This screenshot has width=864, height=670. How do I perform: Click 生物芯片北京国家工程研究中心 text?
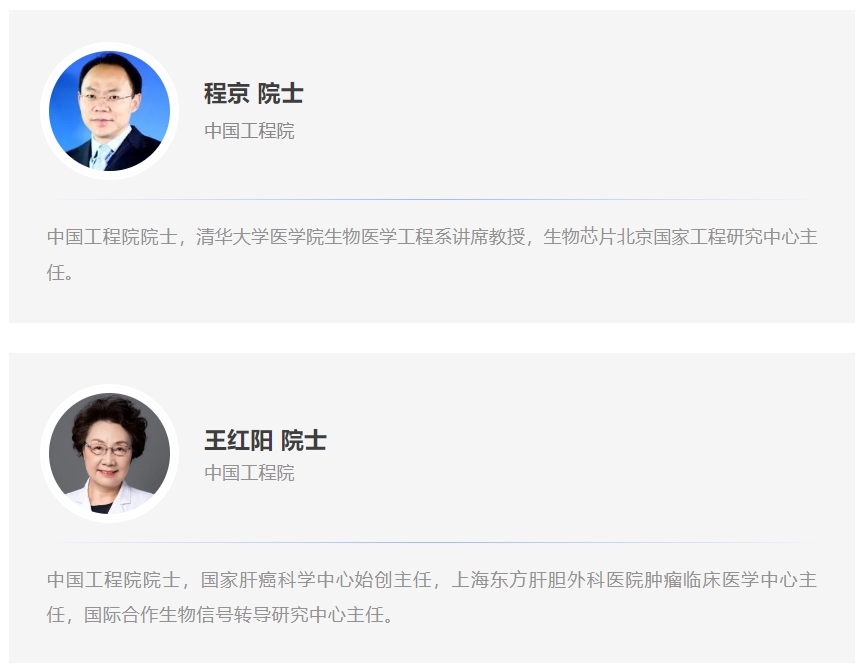[671, 237]
